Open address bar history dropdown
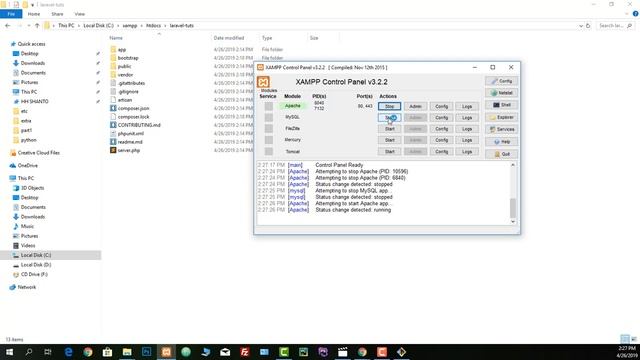The image size is (640, 360). [x=580, y=25]
